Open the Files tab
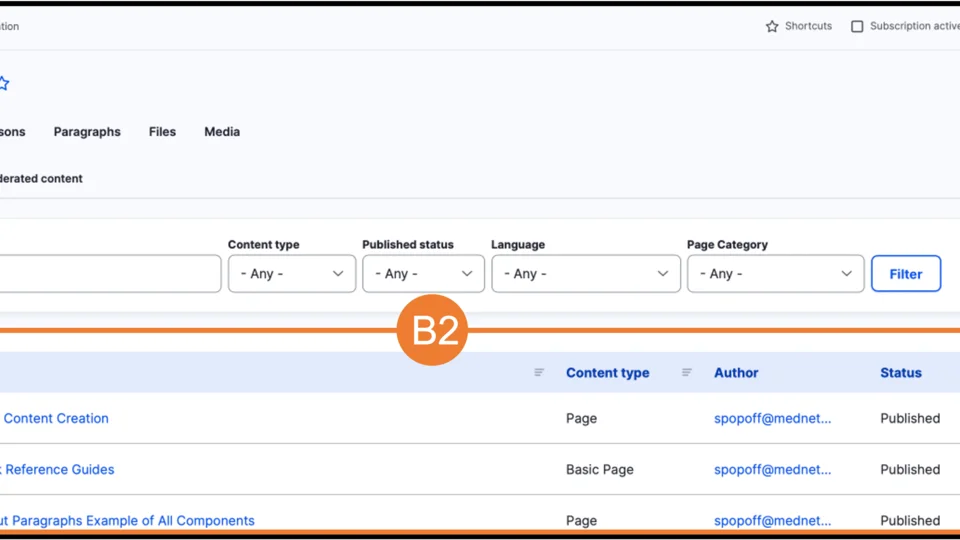This screenshot has height=540, width=960. tap(162, 132)
